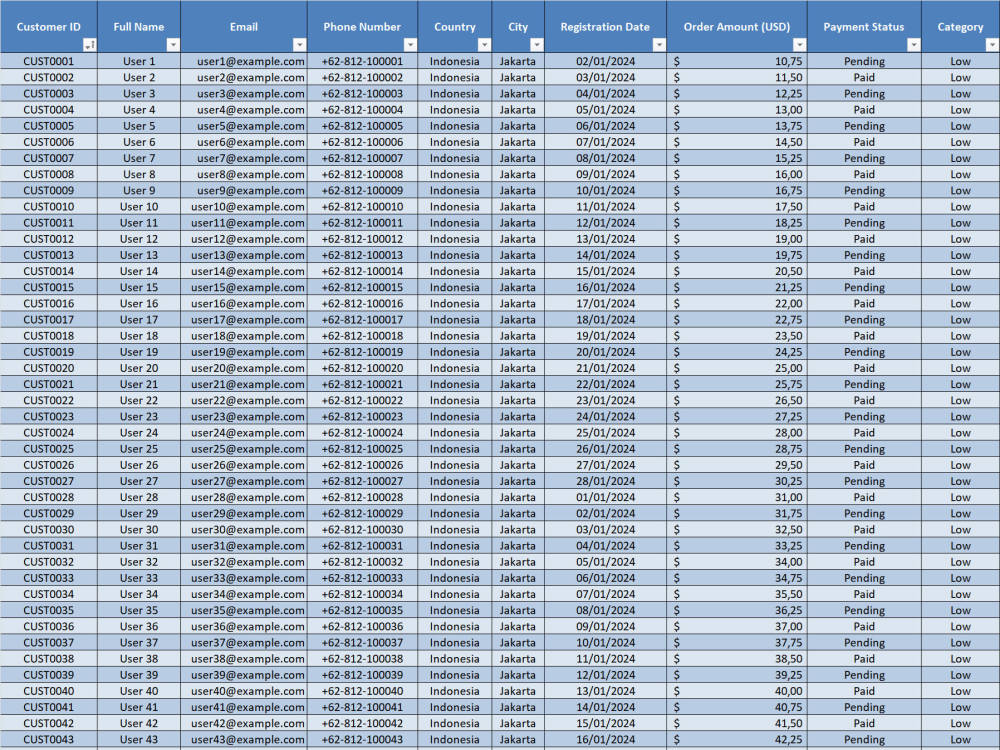This screenshot has height=750, width=1000.
Task: Select the user3@example.com email cell
Action: (244, 94)
